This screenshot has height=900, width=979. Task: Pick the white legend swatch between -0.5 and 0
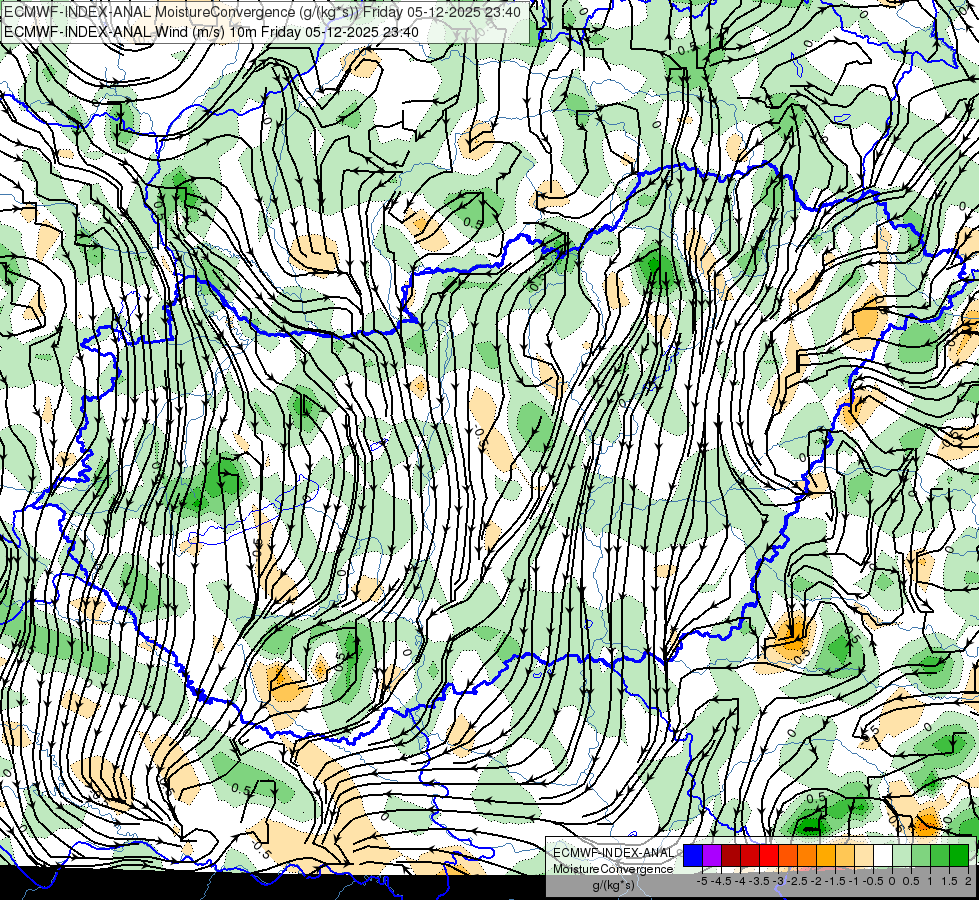(883, 856)
